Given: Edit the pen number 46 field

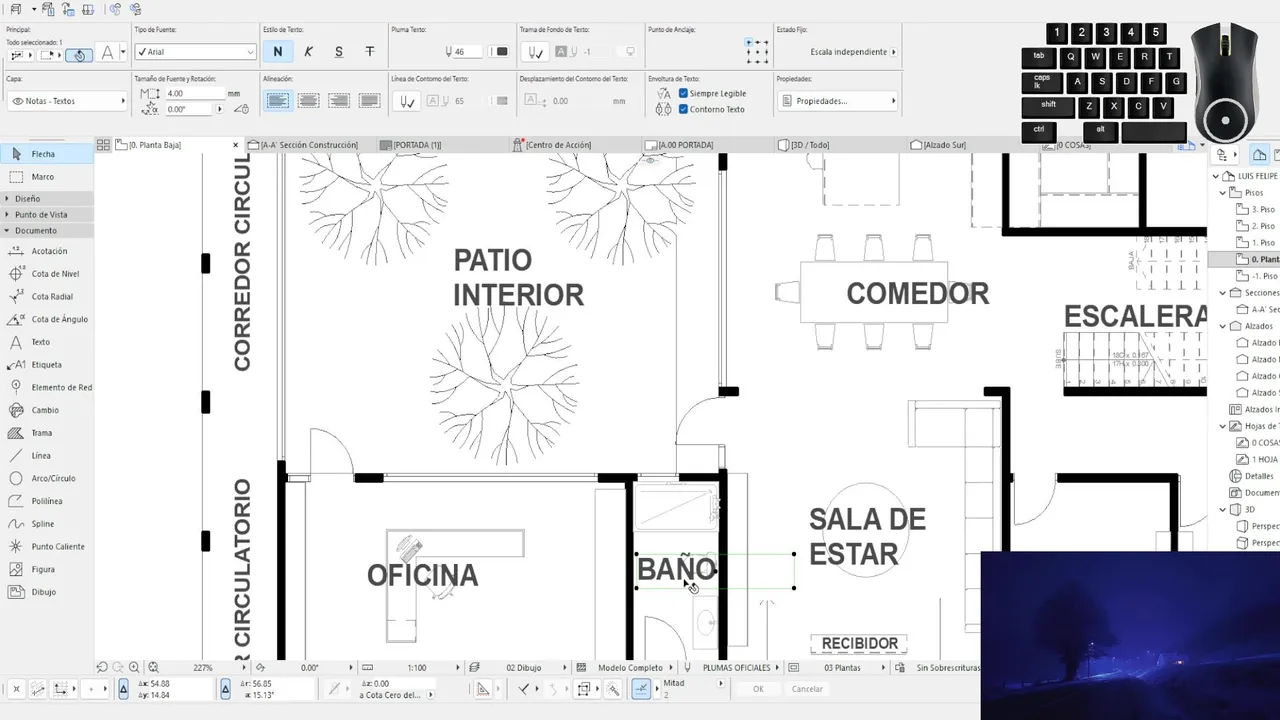Looking at the screenshot, I should [470, 52].
